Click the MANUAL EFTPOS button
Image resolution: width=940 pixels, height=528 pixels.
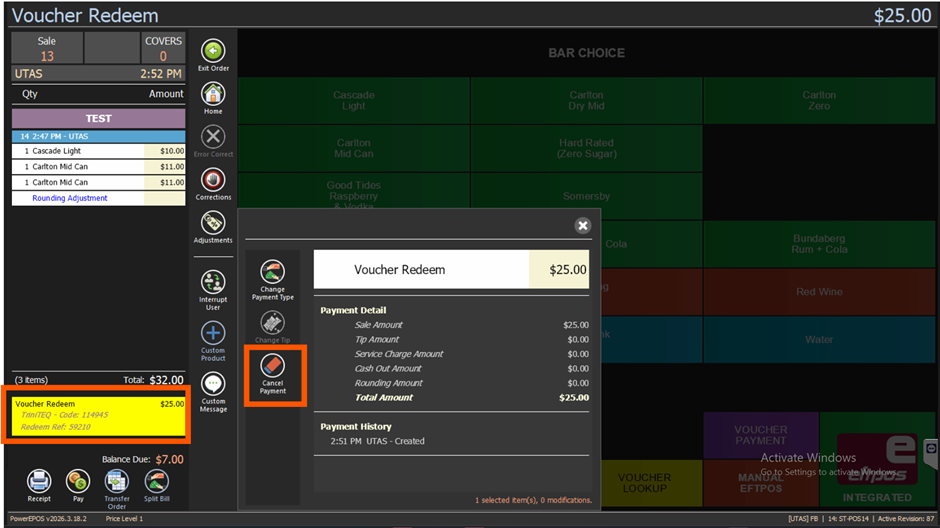point(761,483)
